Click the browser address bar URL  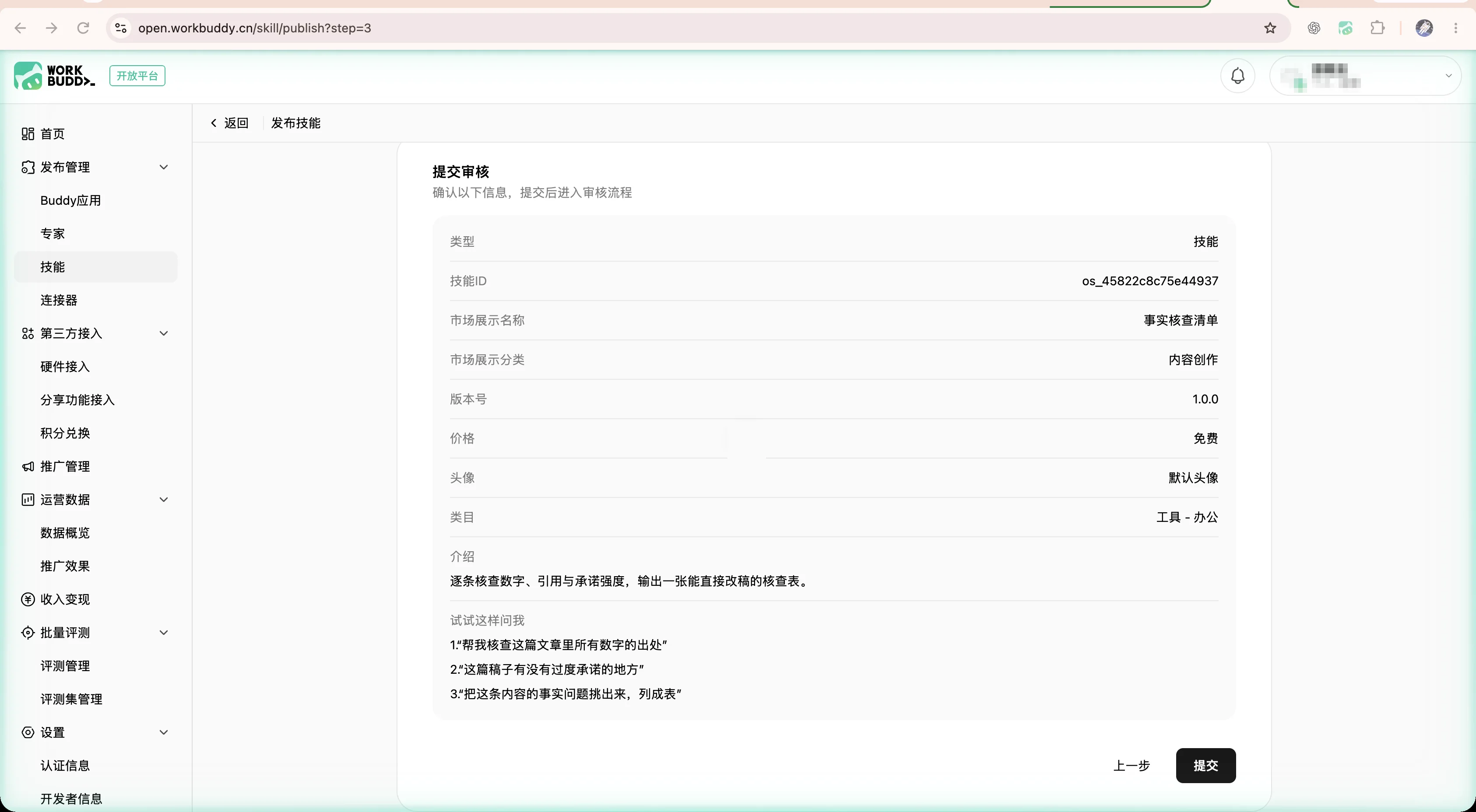tap(254, 28)
